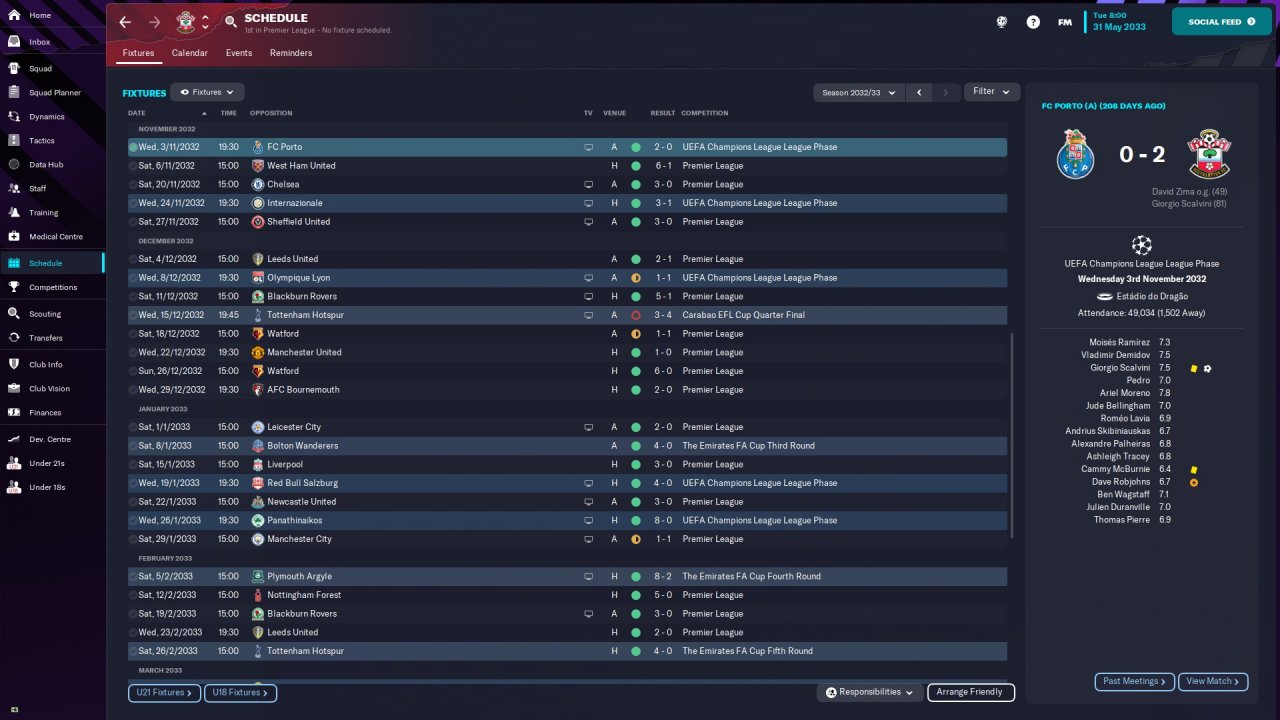The height and width of the screenshot is (720, 1280).
Task: Open the help question mark icon
Action: [1033, 22]
